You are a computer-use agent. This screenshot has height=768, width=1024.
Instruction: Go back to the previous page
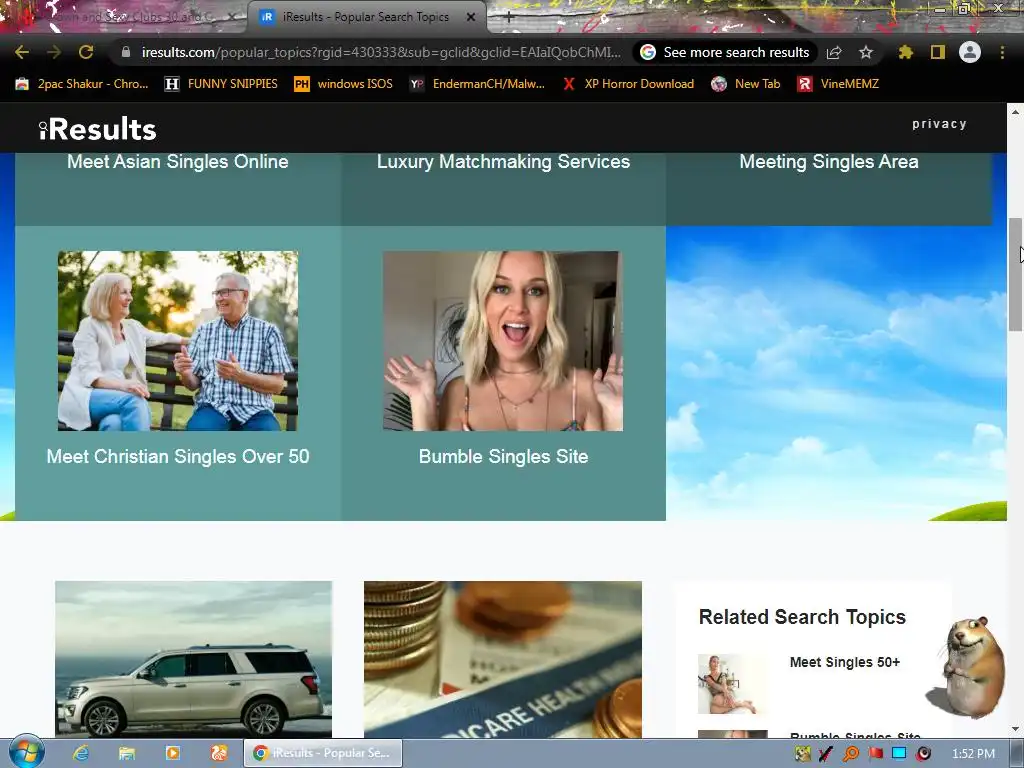coord(22,52)
